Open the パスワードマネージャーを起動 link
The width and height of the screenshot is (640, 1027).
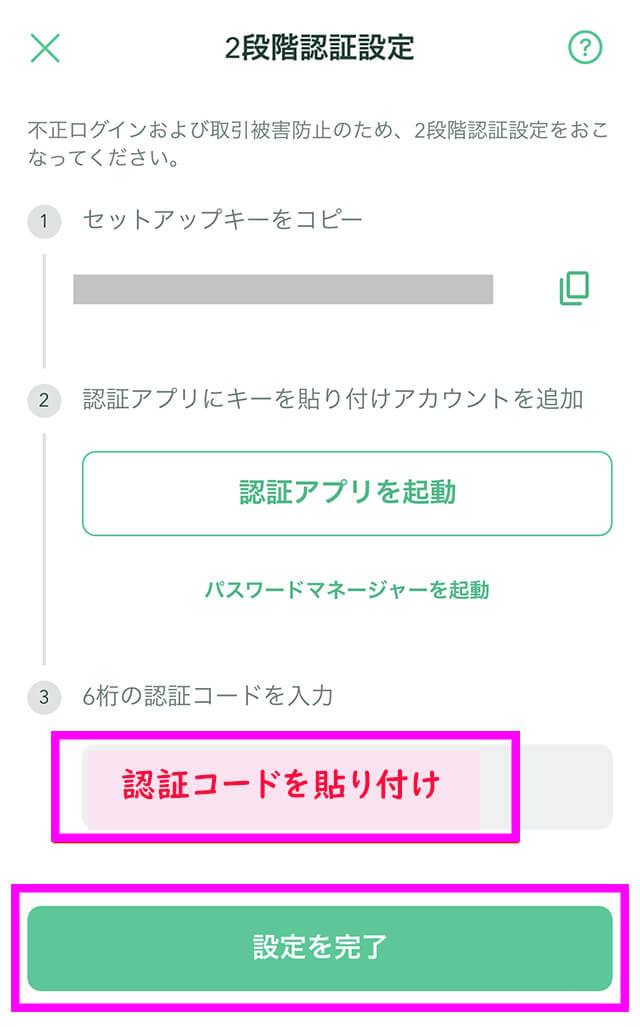click(x=347, y=589)
